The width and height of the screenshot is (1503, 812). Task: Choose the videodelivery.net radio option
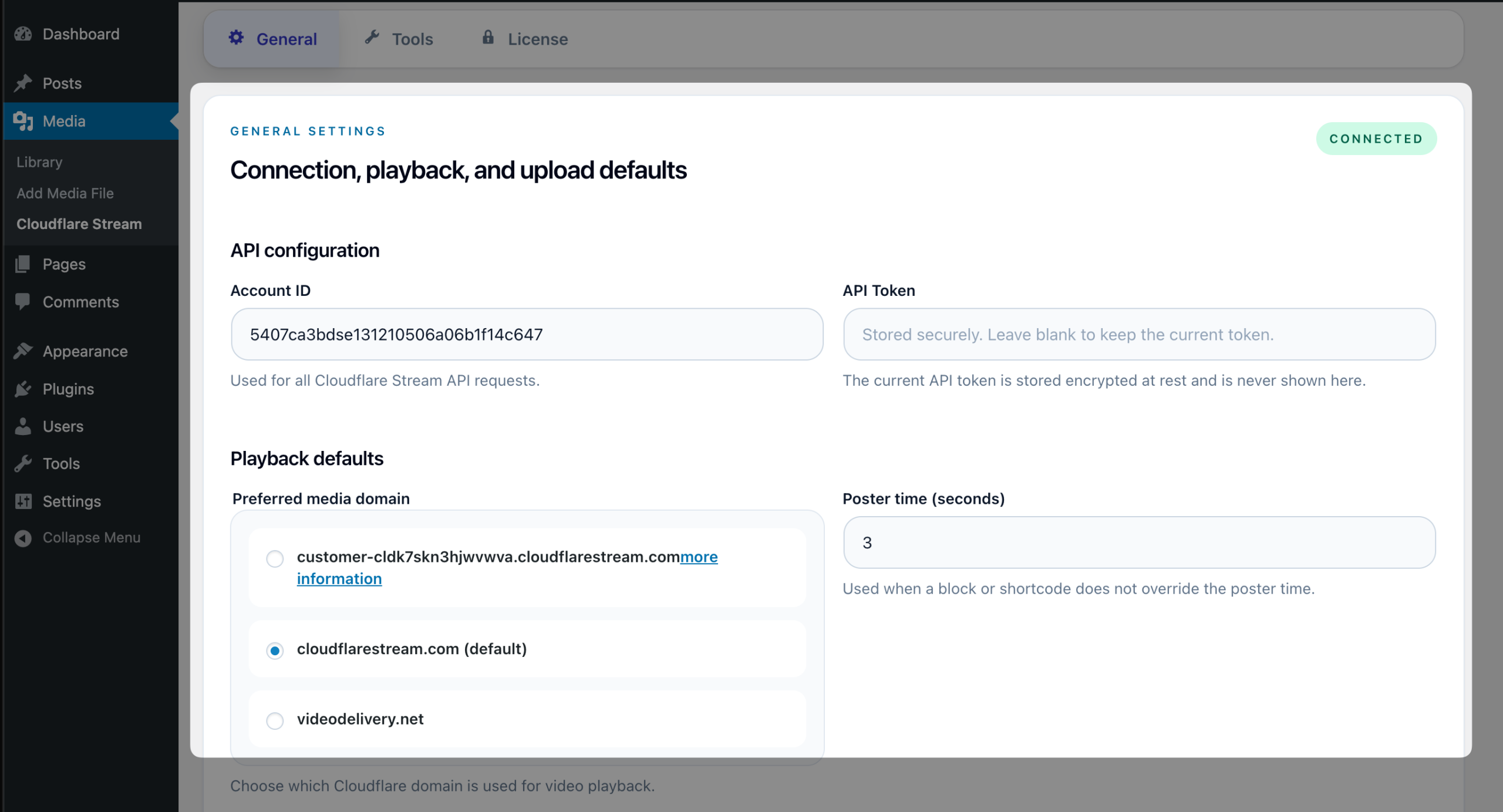click(275, 720)
